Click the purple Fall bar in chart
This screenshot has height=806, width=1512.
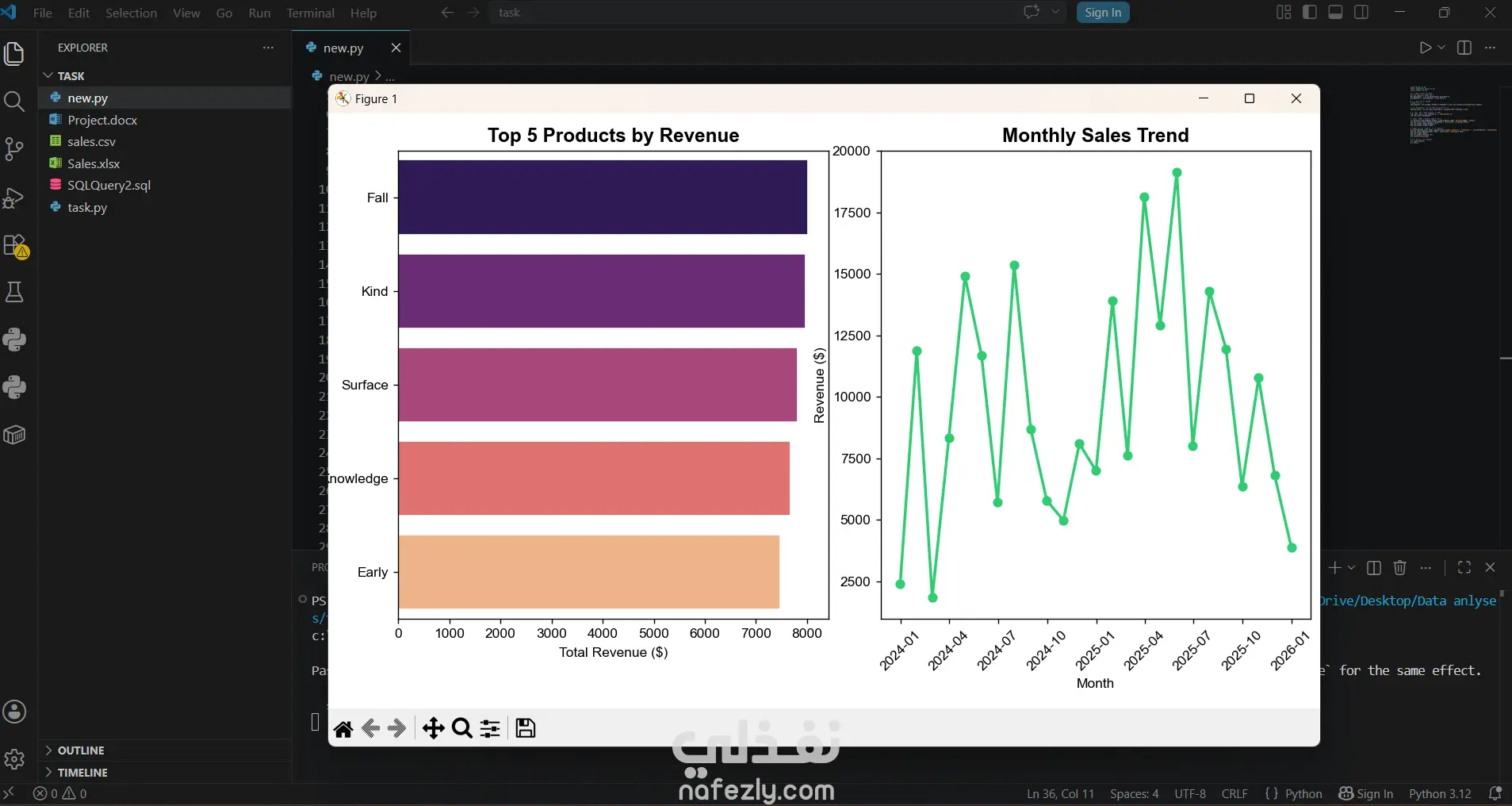click(603, 198)
